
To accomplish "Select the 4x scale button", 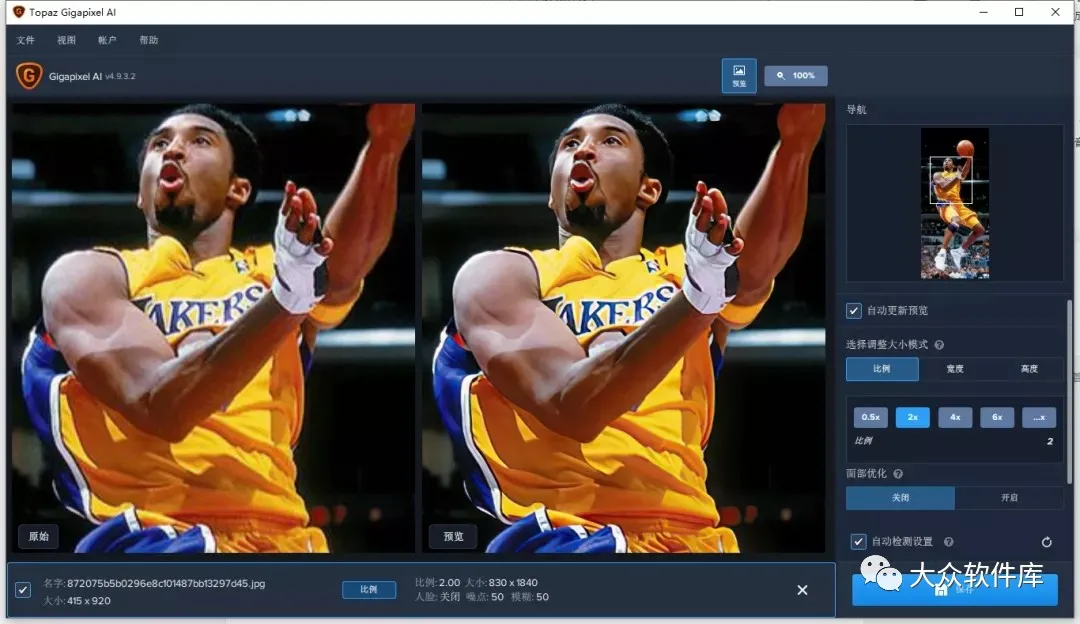I will coord(955,417).
